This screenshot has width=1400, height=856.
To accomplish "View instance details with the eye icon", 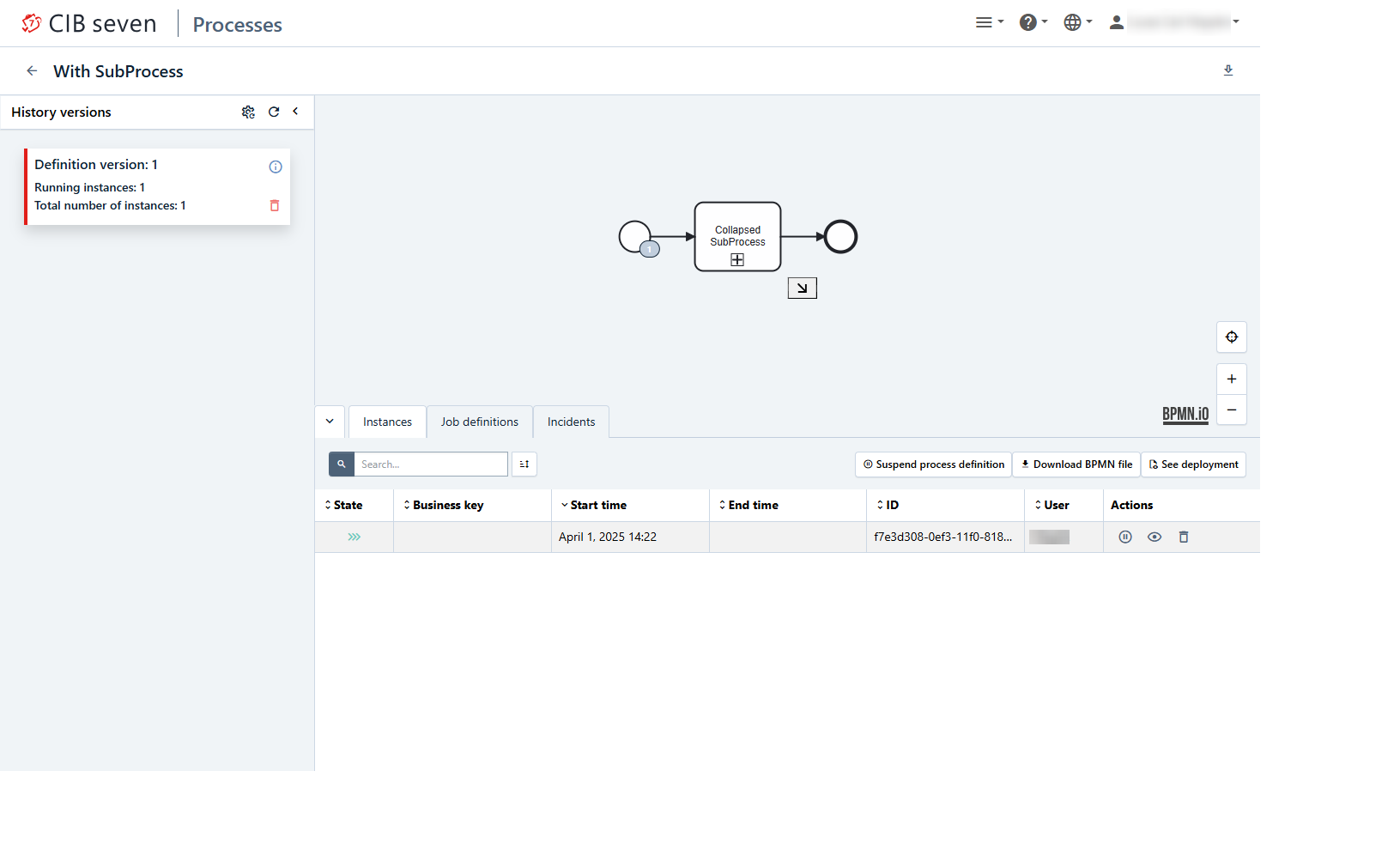I will 1155,537.
